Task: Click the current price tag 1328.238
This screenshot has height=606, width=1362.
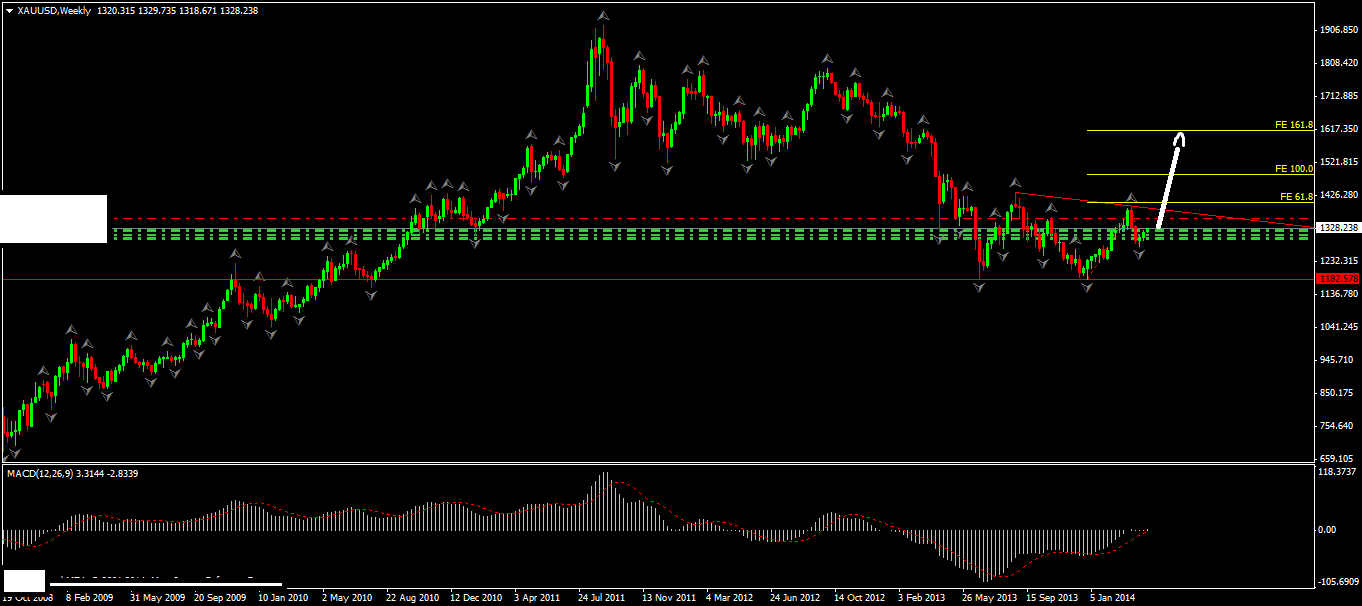Action: (x=1339, y=228)
